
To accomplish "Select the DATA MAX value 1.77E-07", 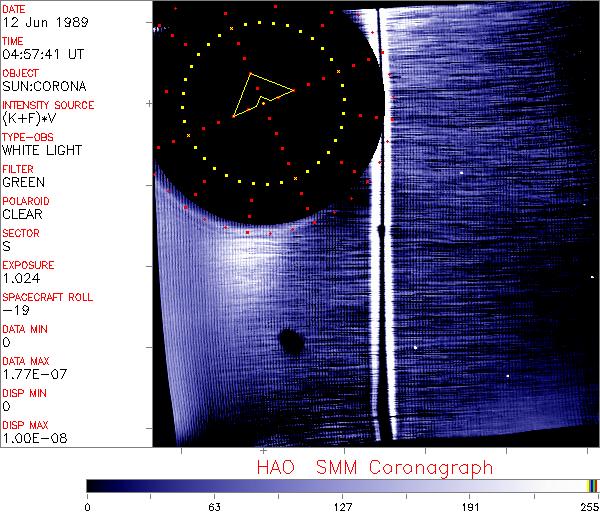I will coord(32,374).
